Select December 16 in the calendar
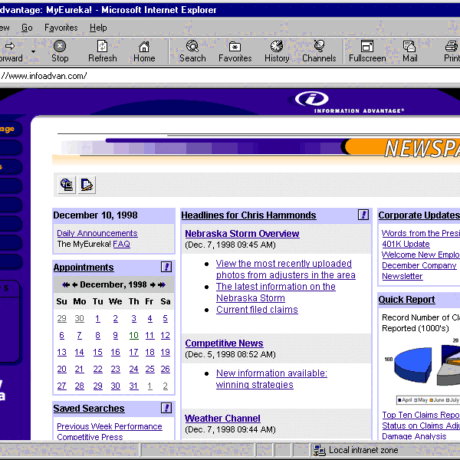460x460 pixels. 115,352
